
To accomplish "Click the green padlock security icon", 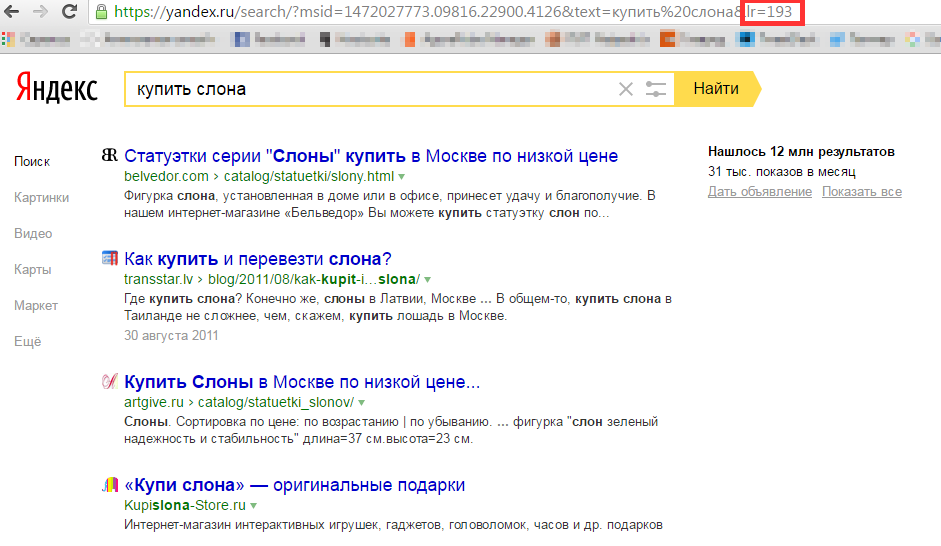I will (101, 11).
